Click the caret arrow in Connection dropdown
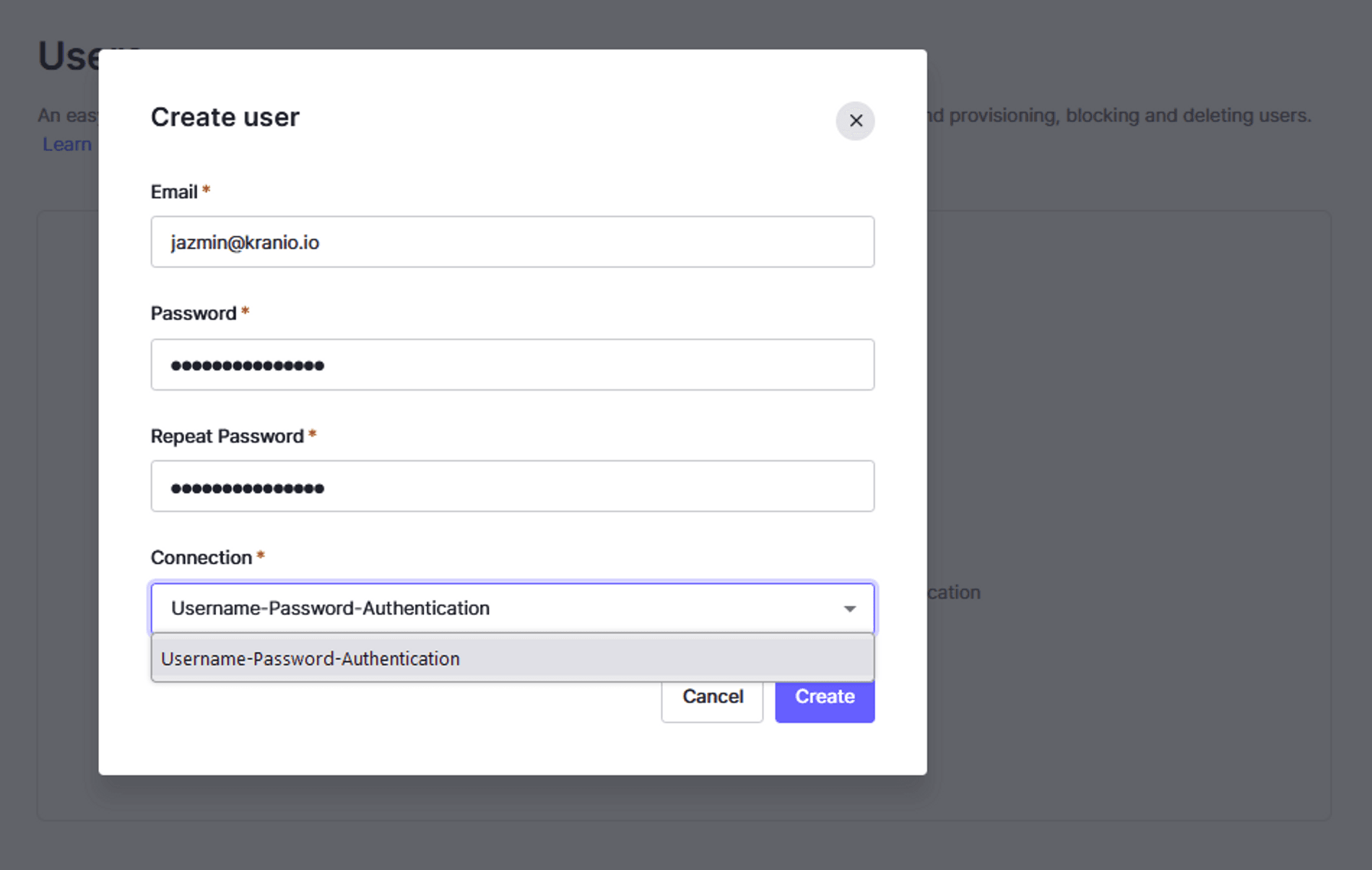Screen dimensions: 1372x870 850,609
